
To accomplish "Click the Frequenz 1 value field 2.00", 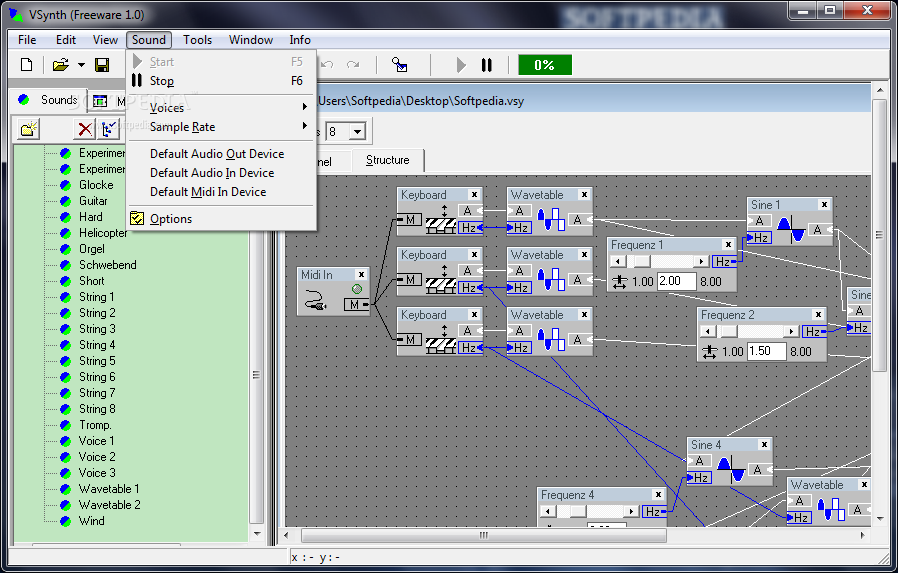I will pyautogui.click(x=676, y=281).
